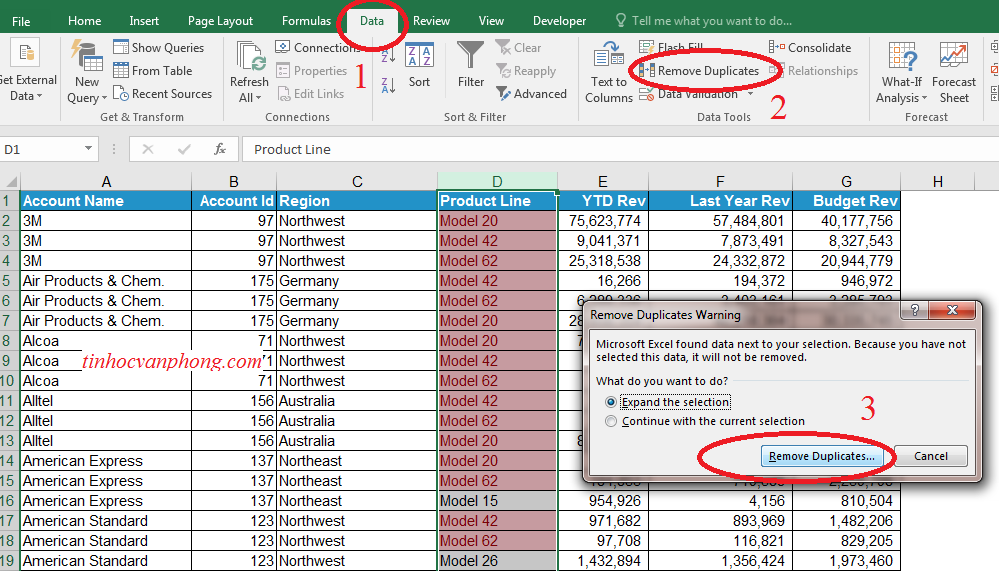Switch to the Review tab

pyautogui.click(x=431, y=21)
